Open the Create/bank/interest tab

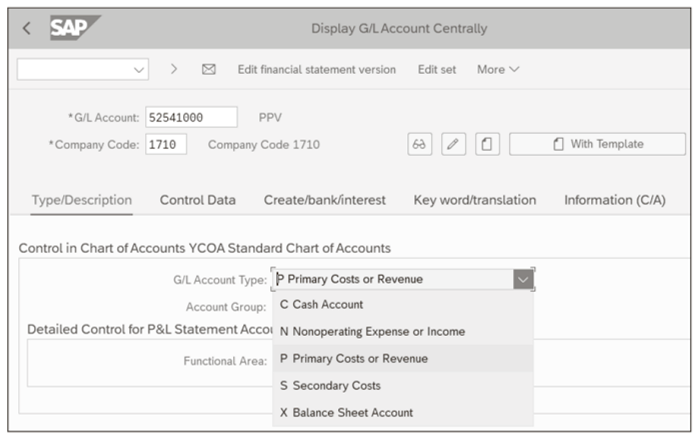coord(325,200)
